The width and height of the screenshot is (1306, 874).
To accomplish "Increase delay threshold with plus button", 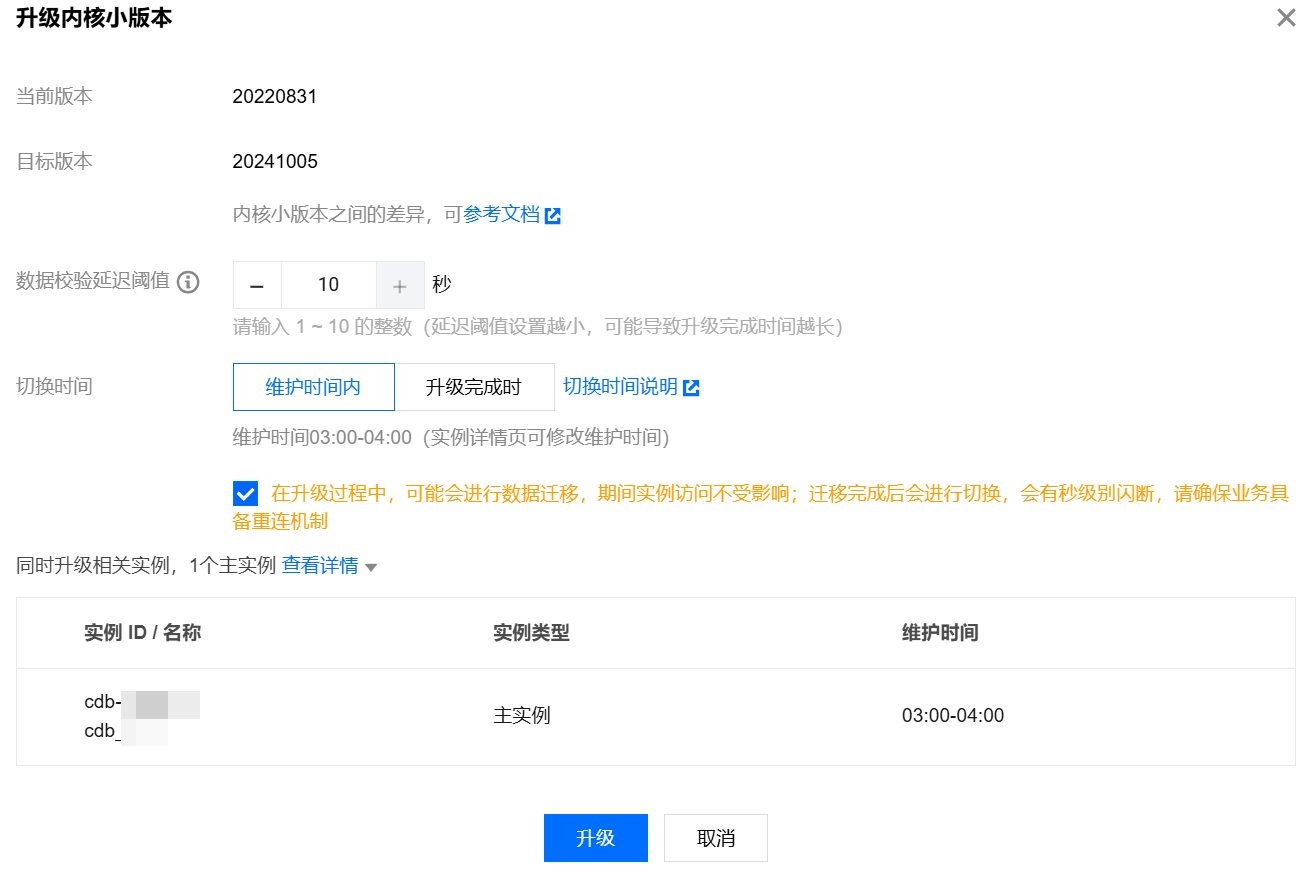I will click(400, 286).
